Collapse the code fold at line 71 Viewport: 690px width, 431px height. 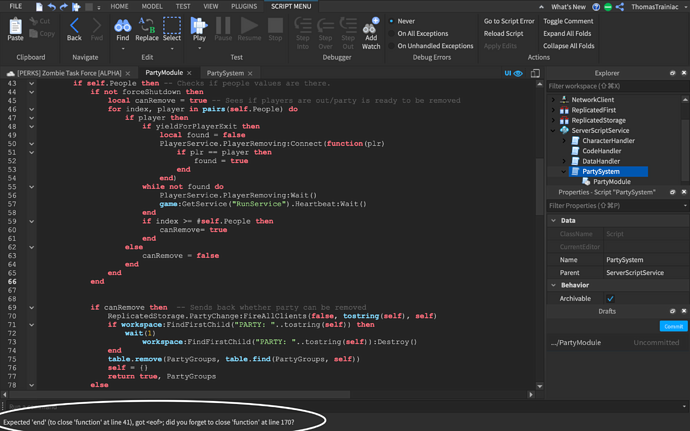click(31, 325)
